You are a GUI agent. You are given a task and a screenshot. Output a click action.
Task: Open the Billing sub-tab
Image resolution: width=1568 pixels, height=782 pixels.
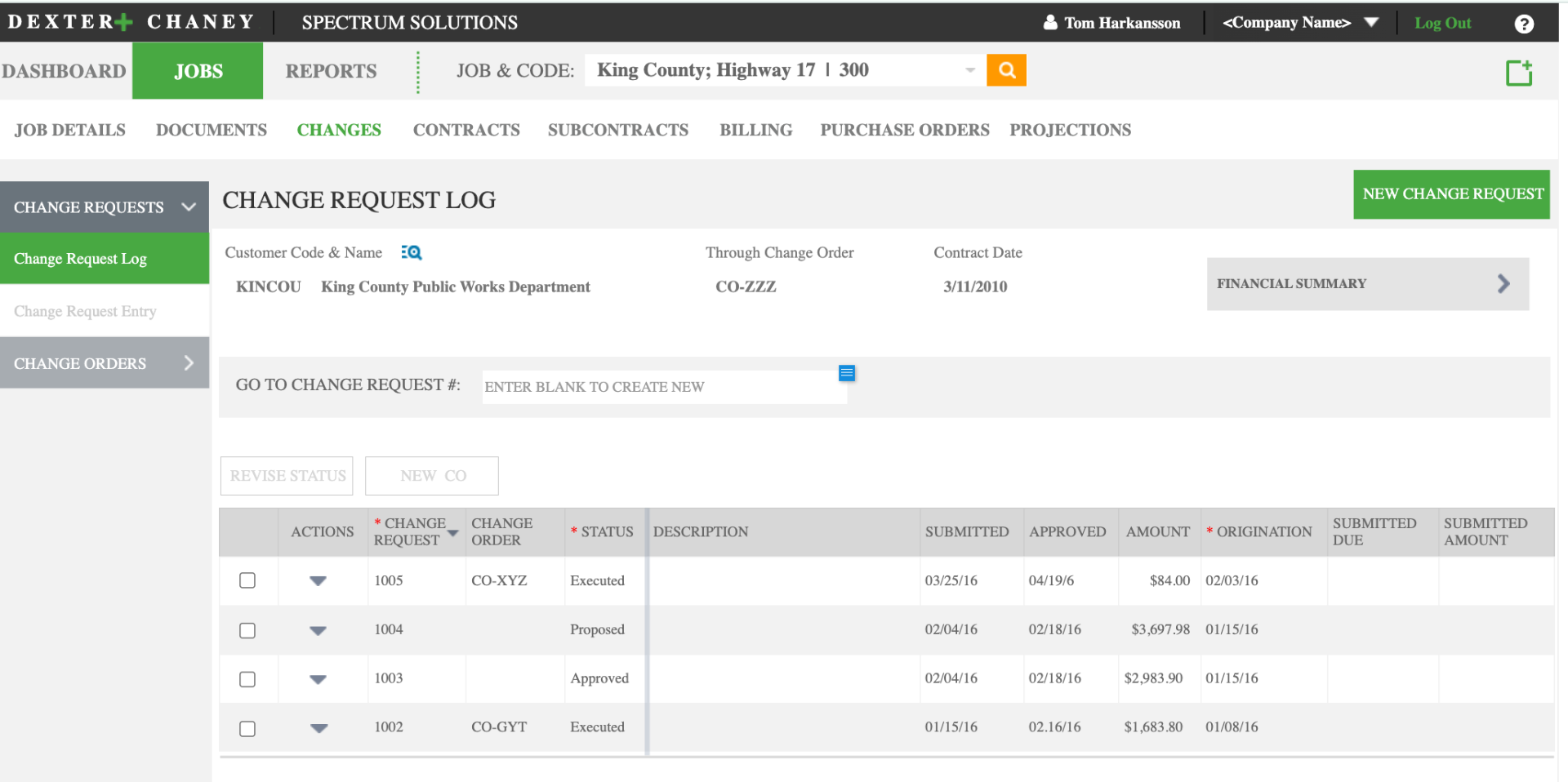pyautogui.click(x=756, y=130)
